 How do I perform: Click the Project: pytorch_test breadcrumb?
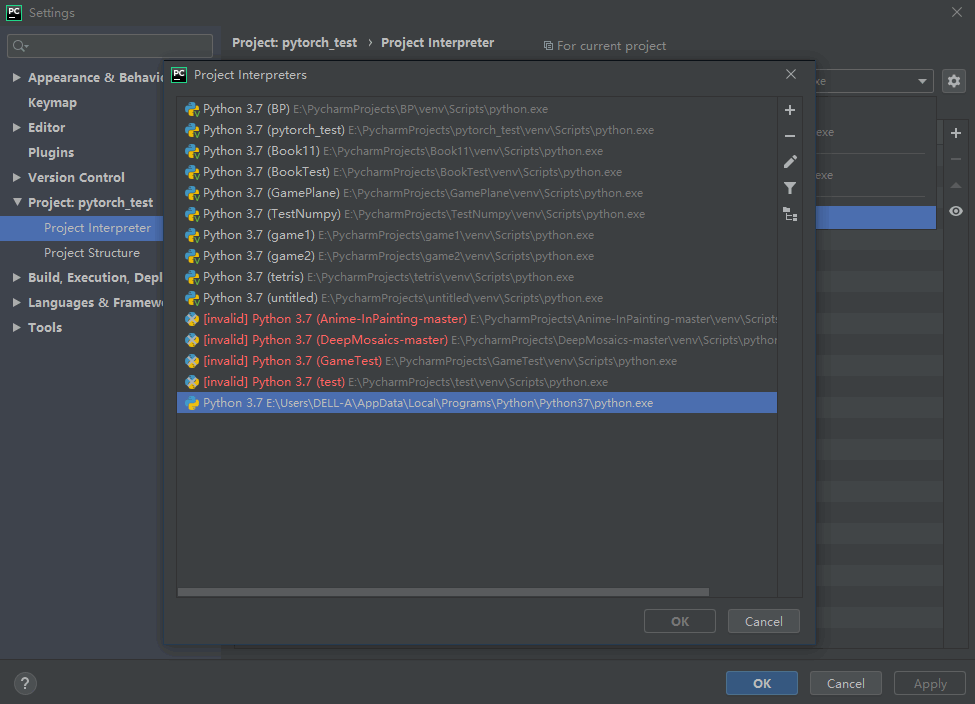(x=294, y=43)
